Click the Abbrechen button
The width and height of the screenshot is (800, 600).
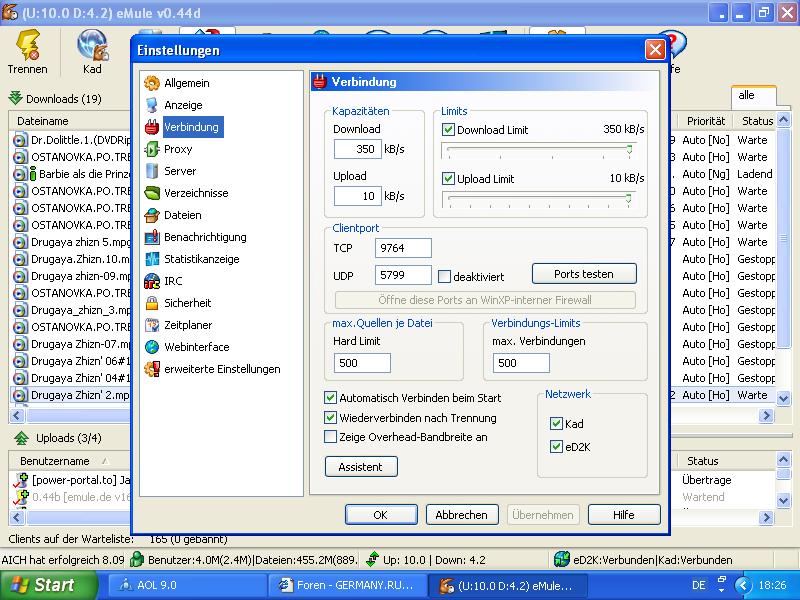coord(461,515)
